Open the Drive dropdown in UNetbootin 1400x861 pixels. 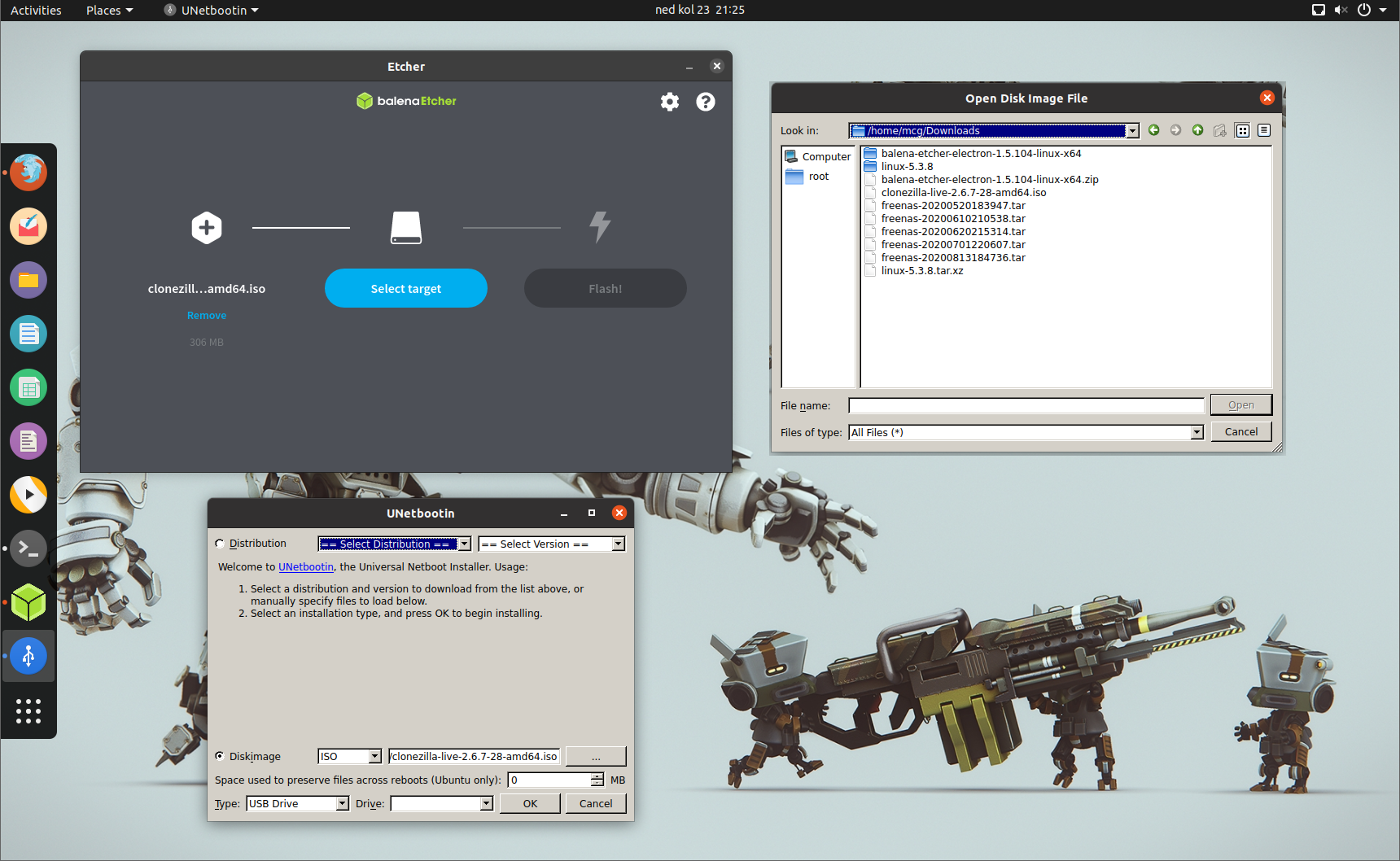442,803
